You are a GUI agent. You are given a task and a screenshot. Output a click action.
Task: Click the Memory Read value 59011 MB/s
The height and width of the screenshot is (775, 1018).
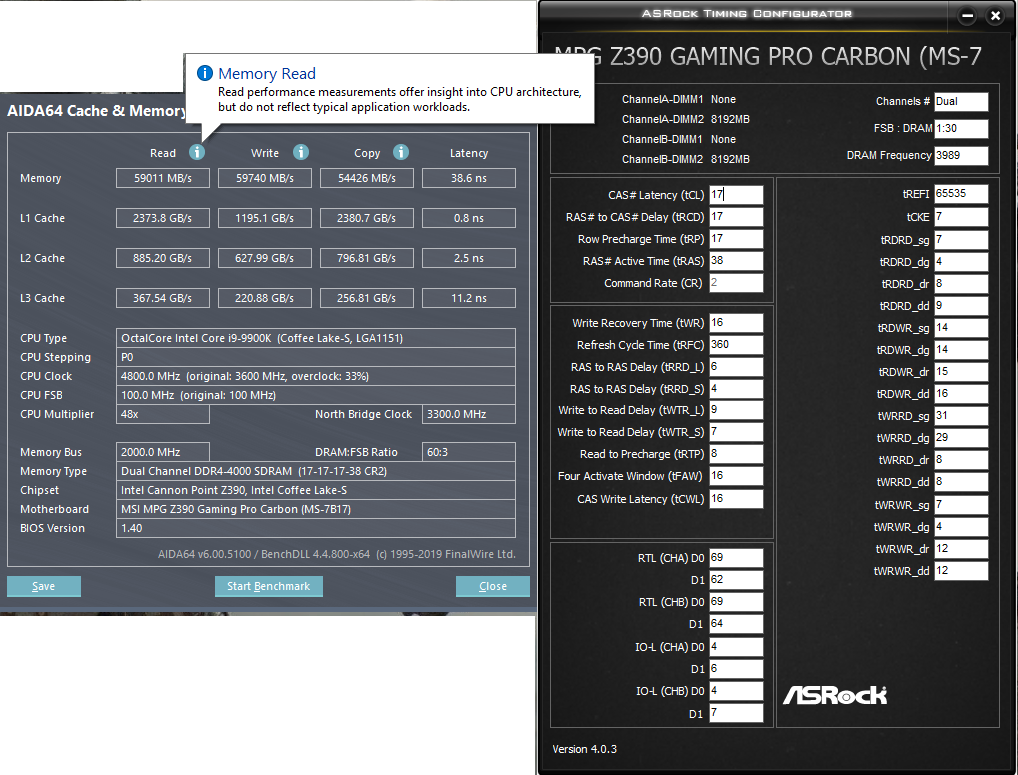click(163, 178)
